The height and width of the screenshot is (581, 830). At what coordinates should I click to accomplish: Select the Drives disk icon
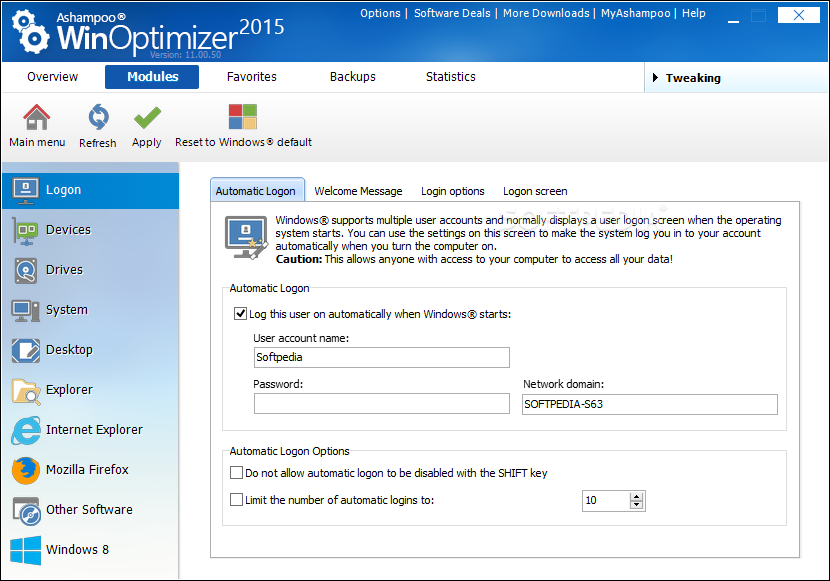pyautogui.click(x=25, y=270)
